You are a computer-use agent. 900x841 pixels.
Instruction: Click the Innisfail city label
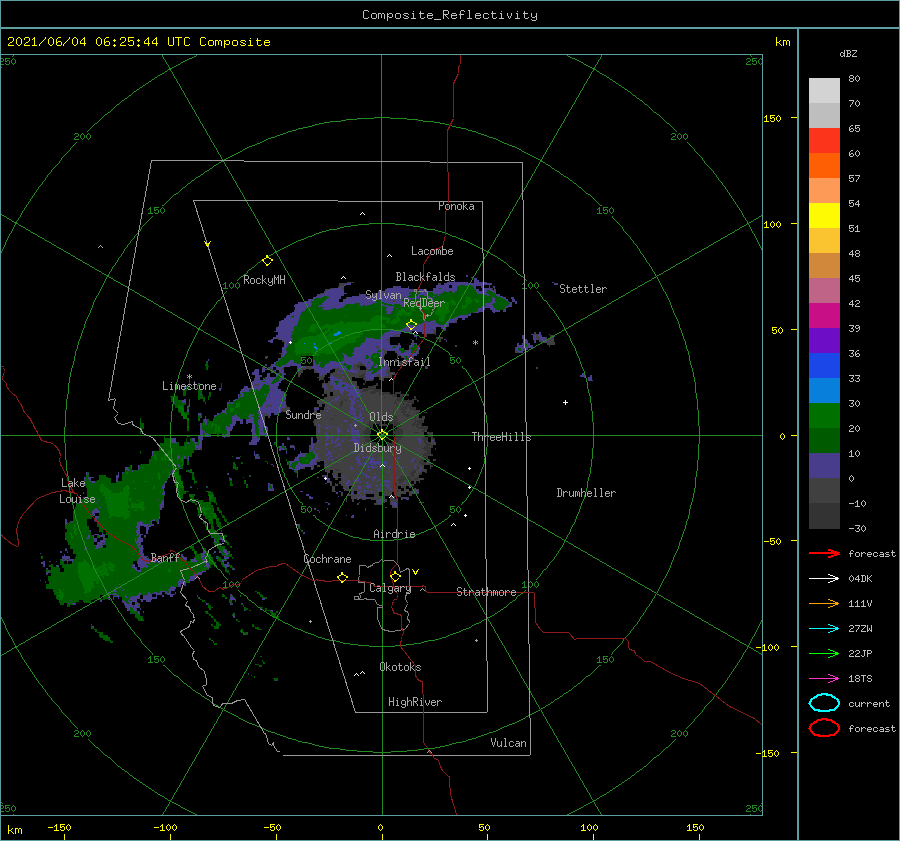404,362
